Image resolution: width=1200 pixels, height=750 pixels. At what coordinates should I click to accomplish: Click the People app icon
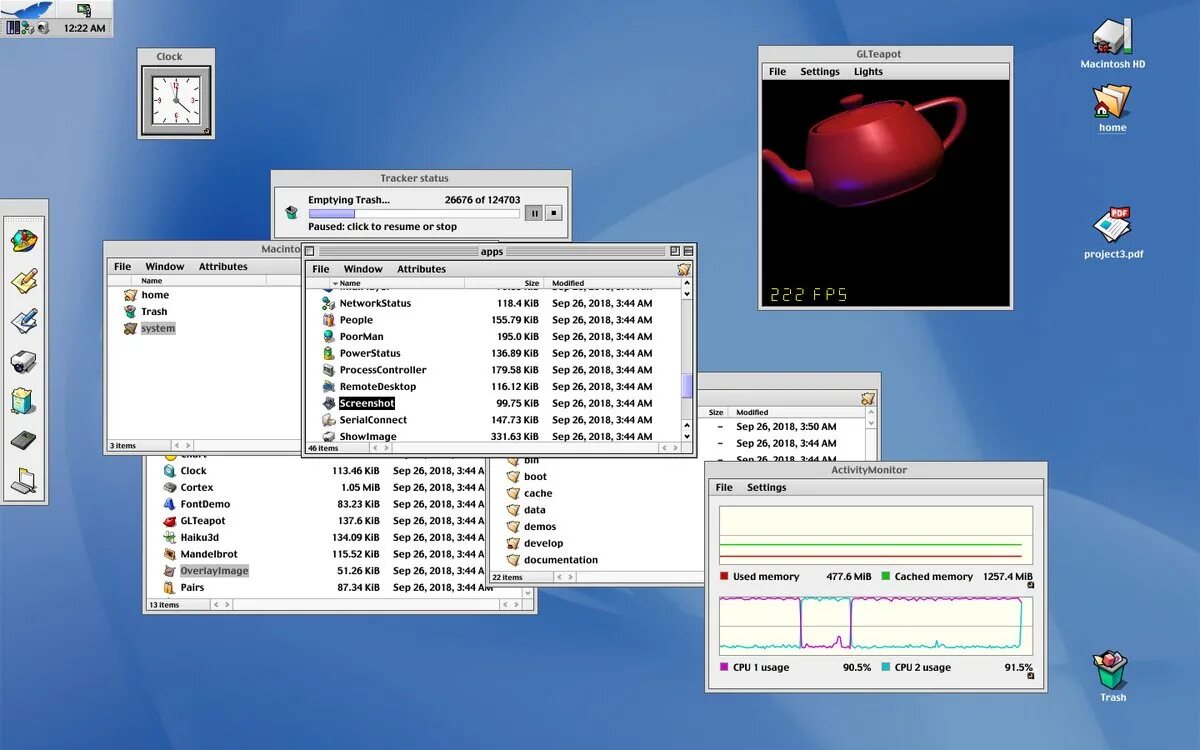(x=328, y=320)
